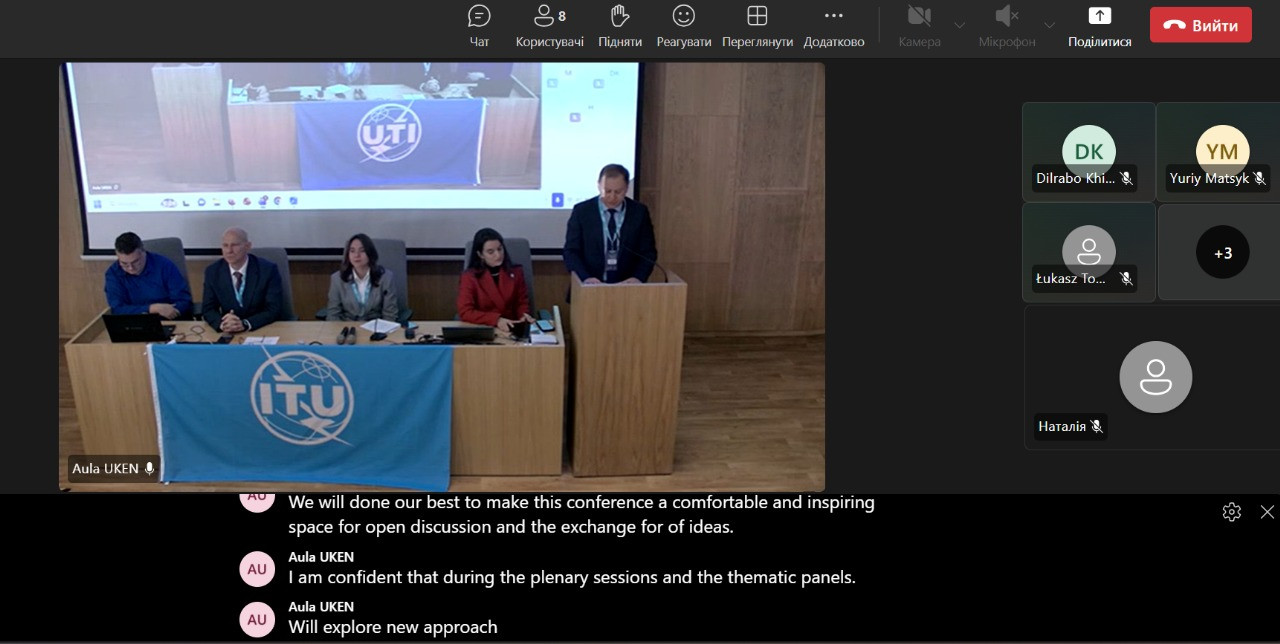Click the Aula UKEN main video feed
This screenshot has height=644, width=1280.
pyautogui.click(x=441, y=276)
